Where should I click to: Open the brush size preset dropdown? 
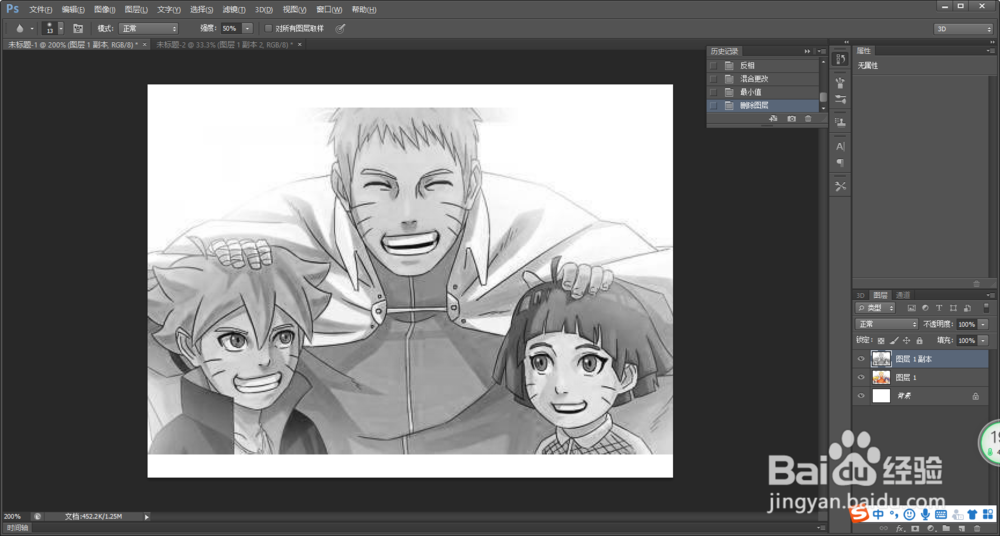pos(61,29)
